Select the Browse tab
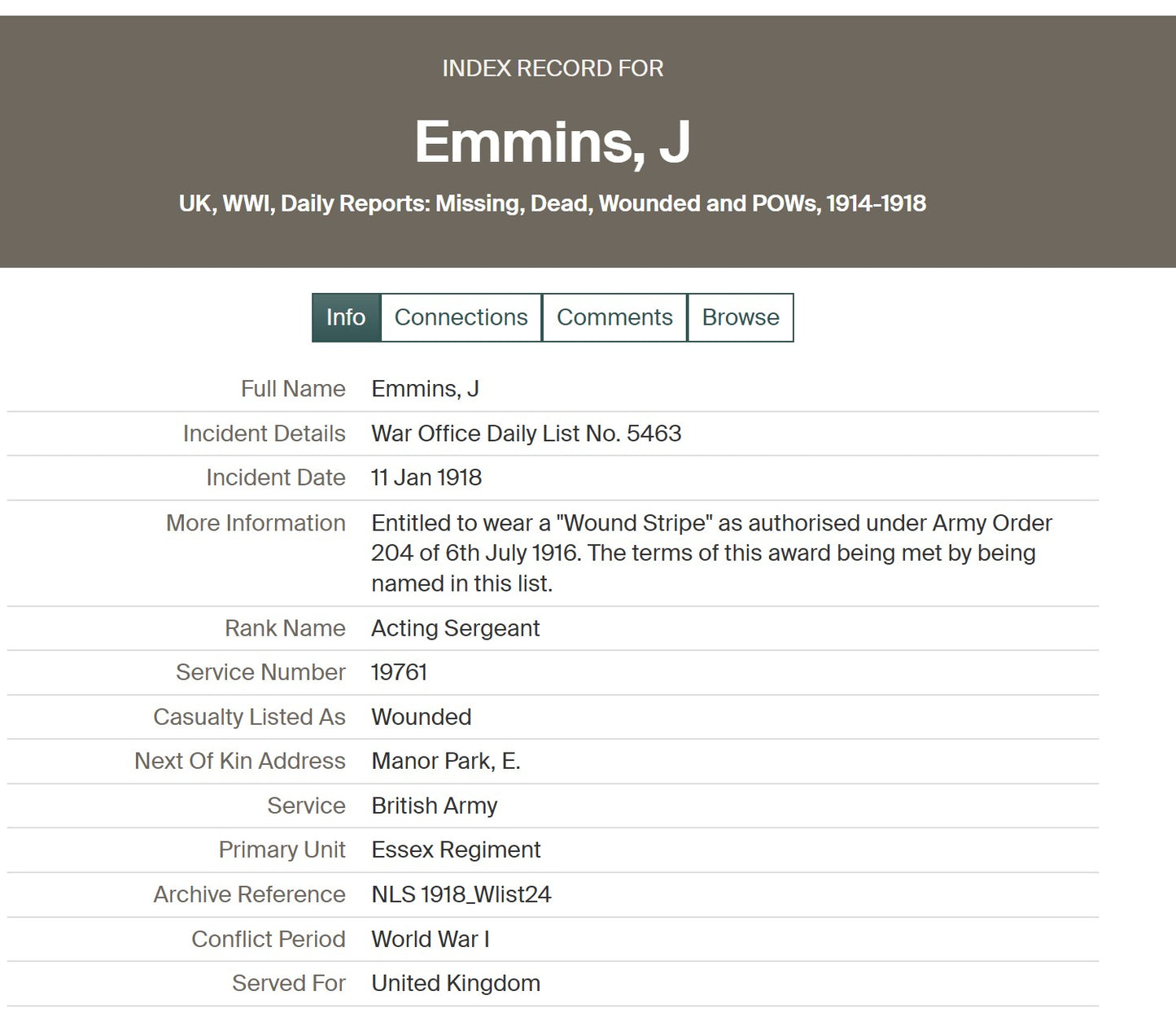 [x=741, y=317]
